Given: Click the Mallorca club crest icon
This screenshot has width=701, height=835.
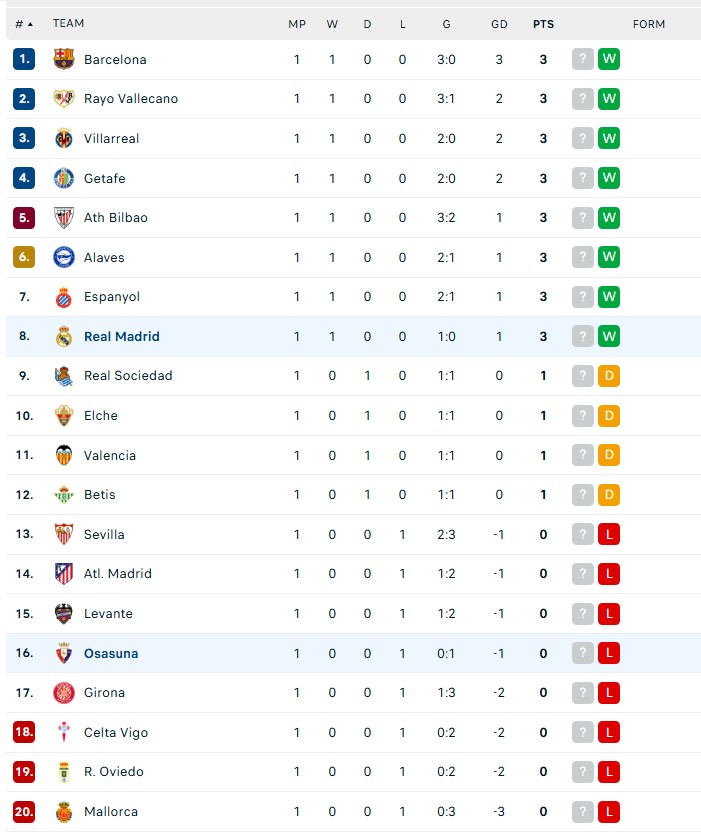Looking at the screenshot, I should (64, 812).
